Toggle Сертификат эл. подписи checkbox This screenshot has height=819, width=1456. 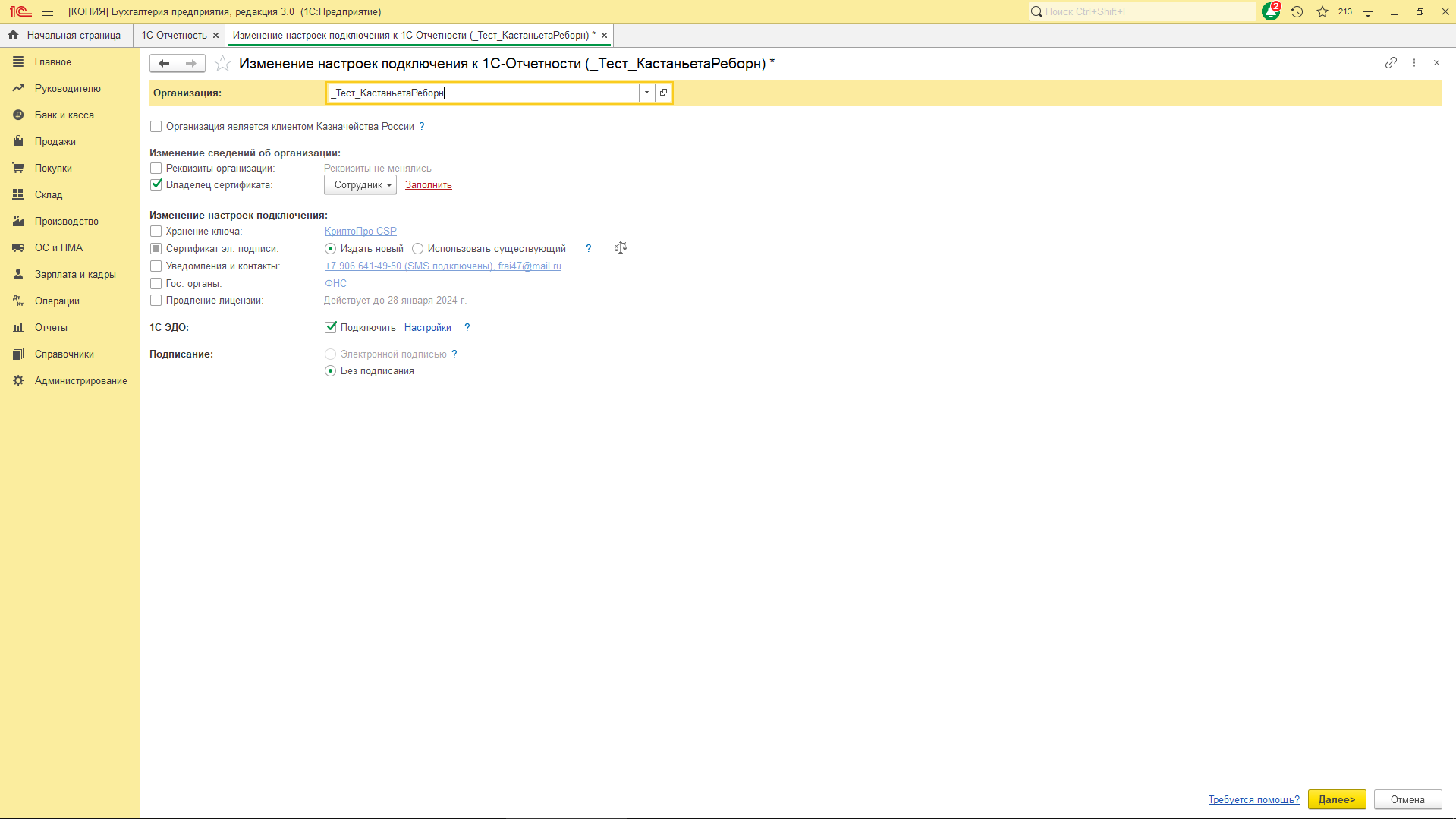(x=156, y=248)
